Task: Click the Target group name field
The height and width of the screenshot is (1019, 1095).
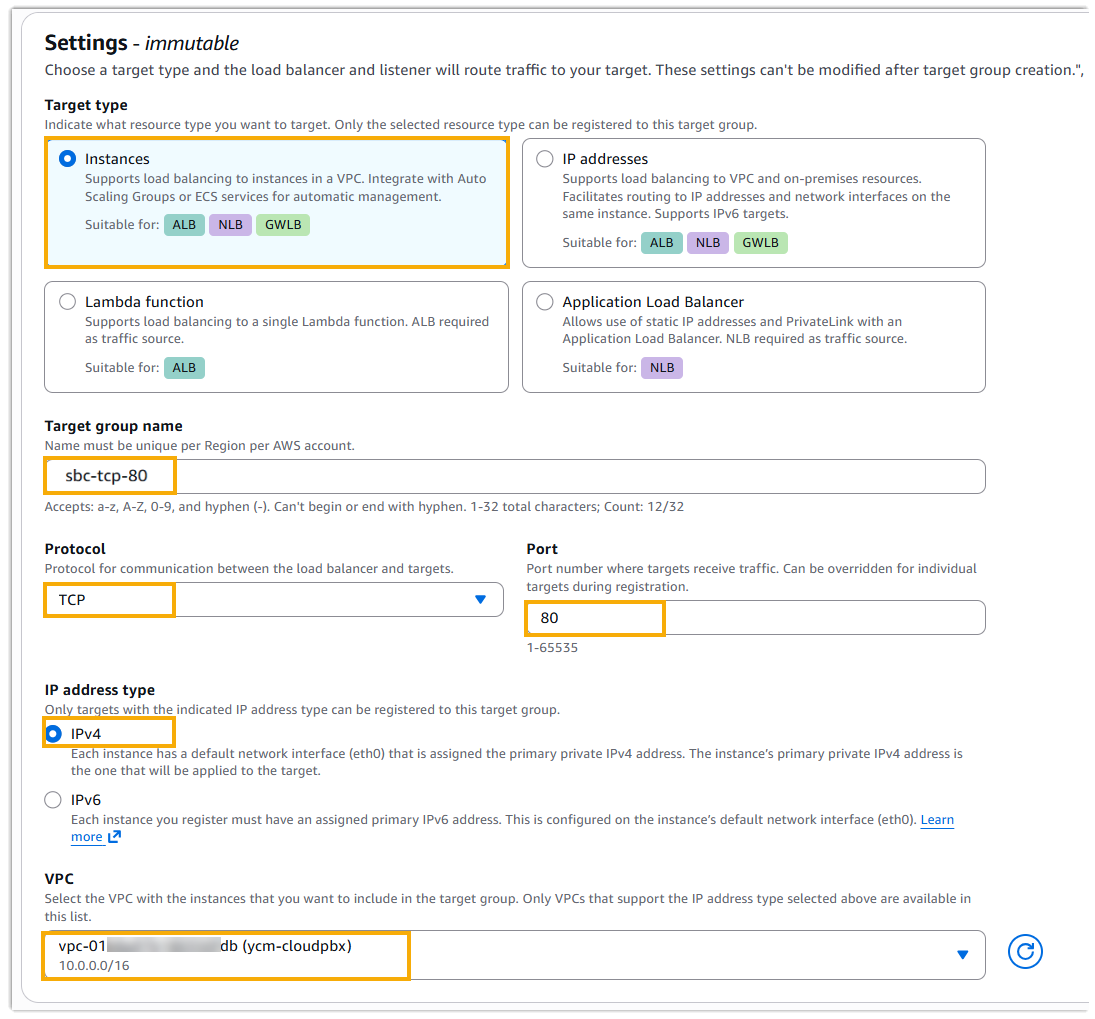Action: tap(514, 476)
